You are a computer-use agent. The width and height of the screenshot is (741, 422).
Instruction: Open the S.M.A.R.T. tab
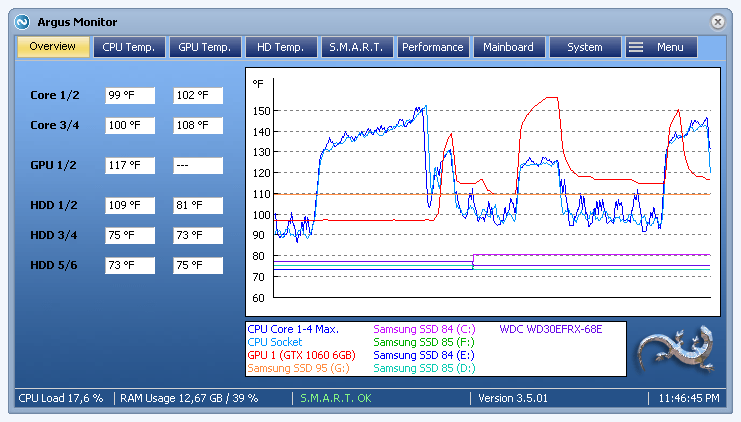click(x=357, y=47)
